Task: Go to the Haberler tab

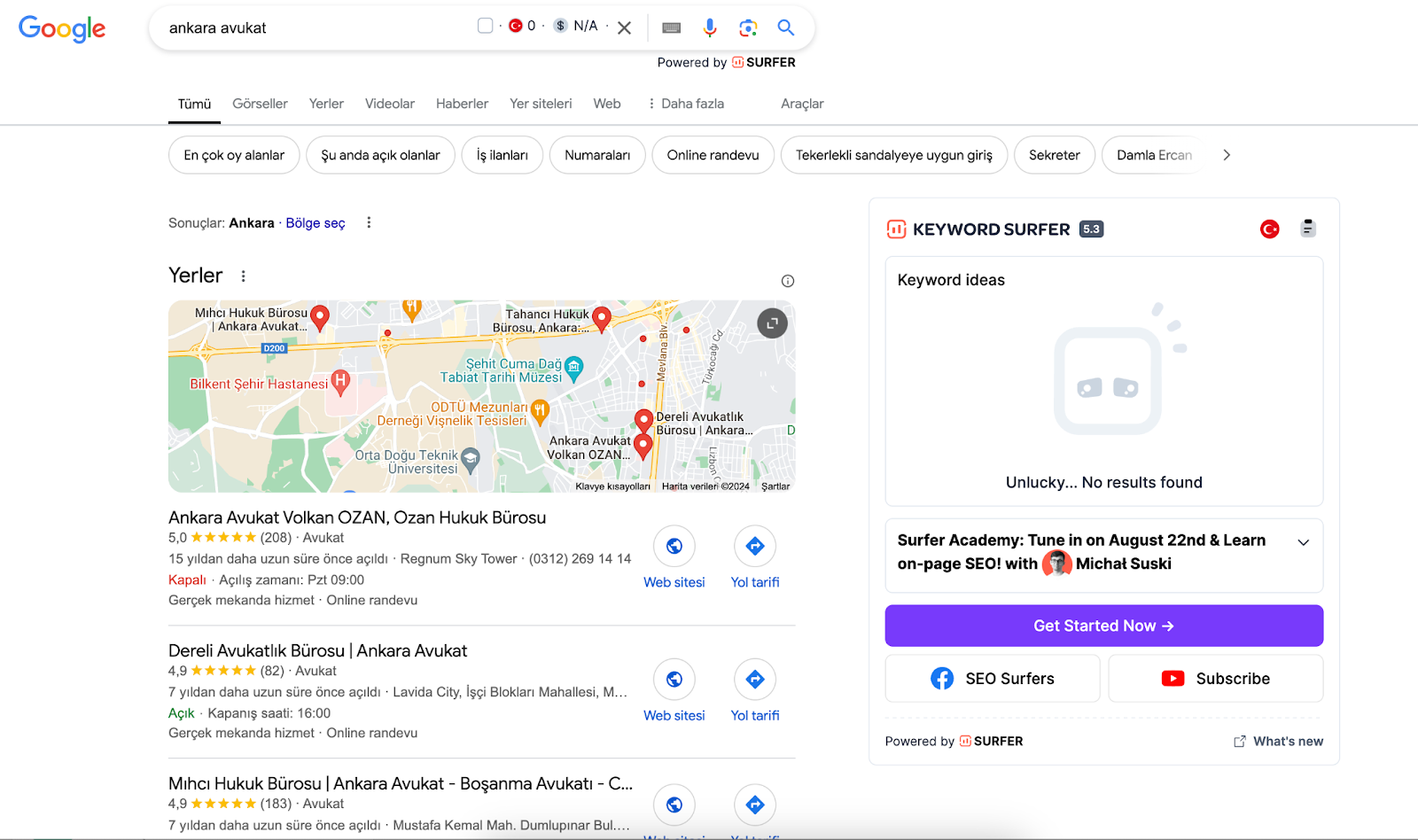Action: coord(462,104)
